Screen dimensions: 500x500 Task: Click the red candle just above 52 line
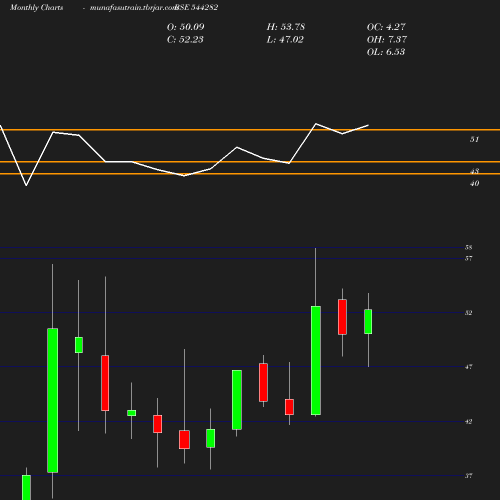coord(342,317)
